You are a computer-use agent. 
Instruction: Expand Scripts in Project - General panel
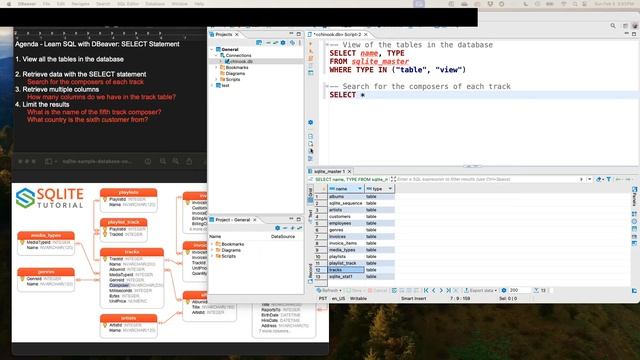[x=212, y=256]
